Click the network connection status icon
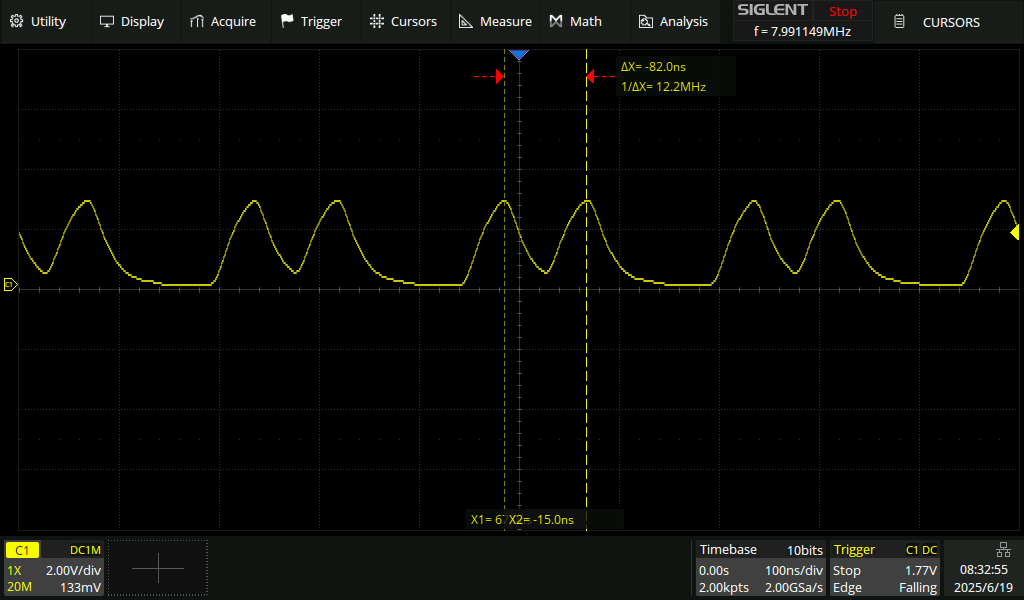 coord(1003,550)
